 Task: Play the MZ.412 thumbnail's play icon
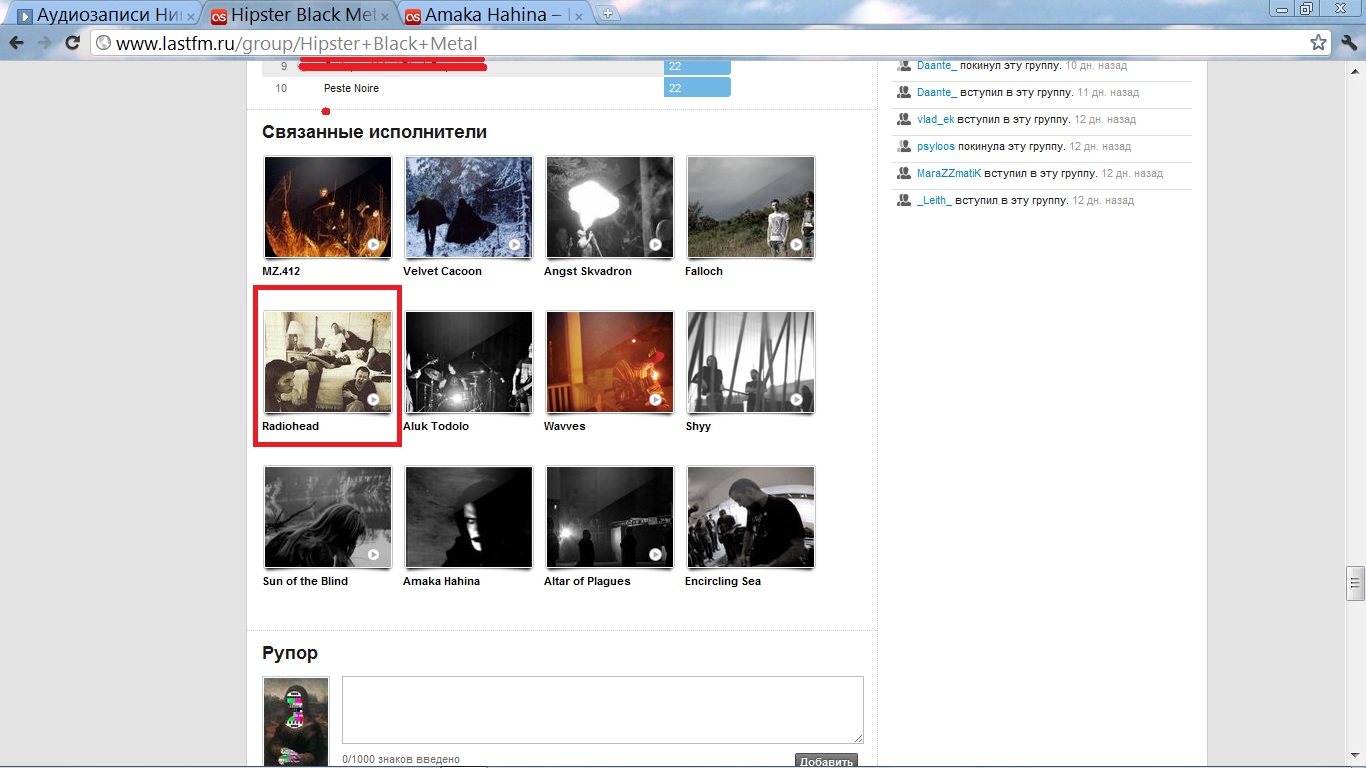click(374, 244)
